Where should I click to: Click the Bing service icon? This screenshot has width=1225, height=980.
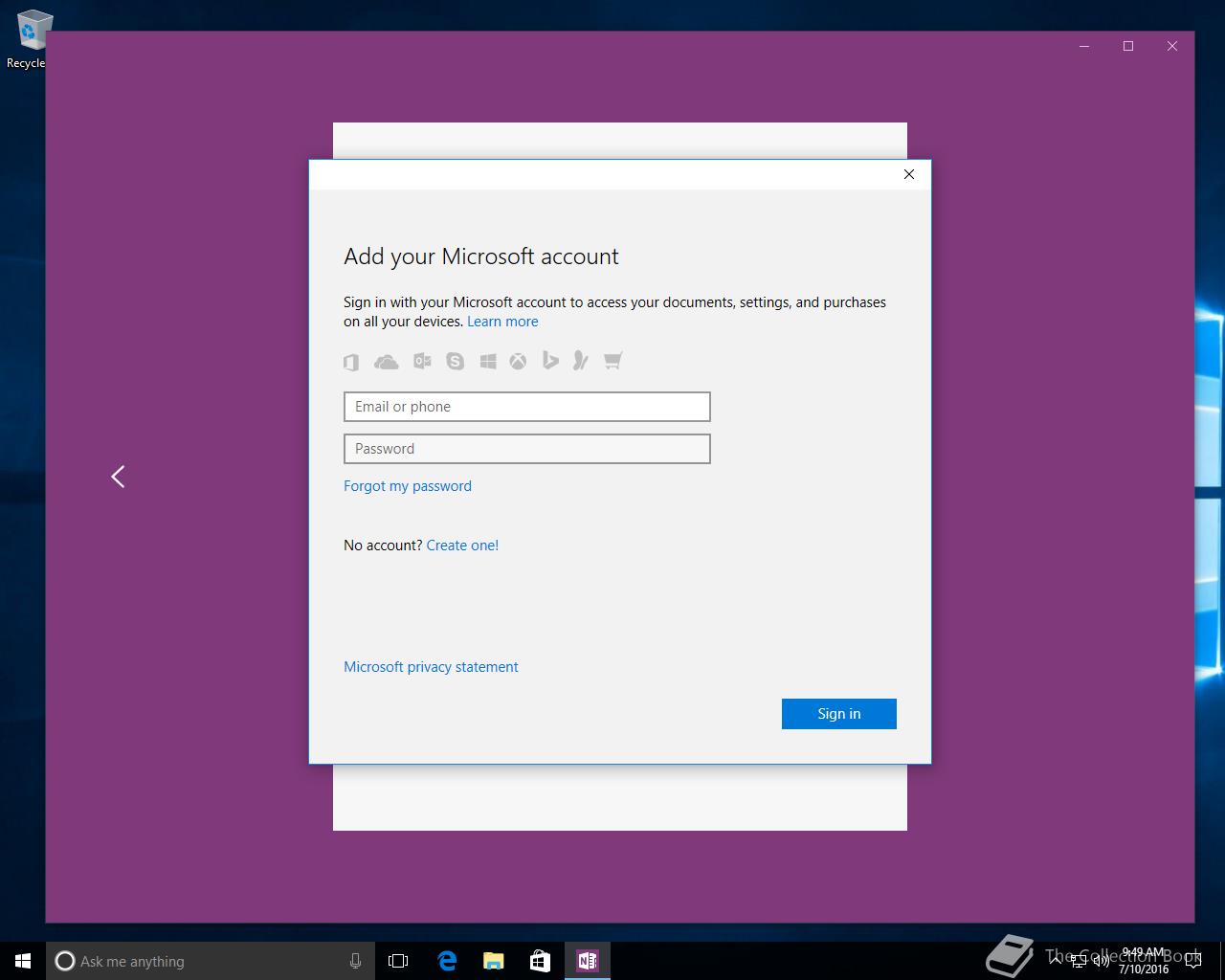pos(550,360)
